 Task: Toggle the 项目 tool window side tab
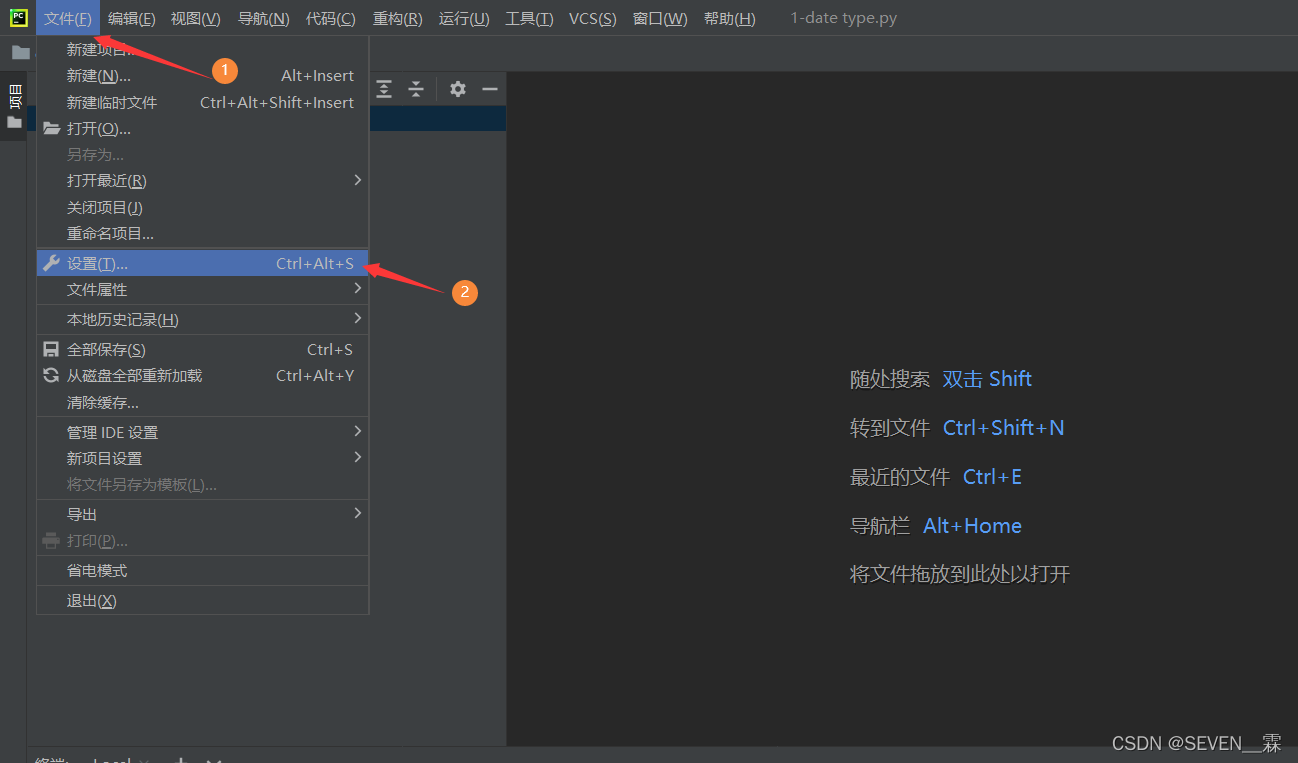pyautogui.click(x=14, y=98)
